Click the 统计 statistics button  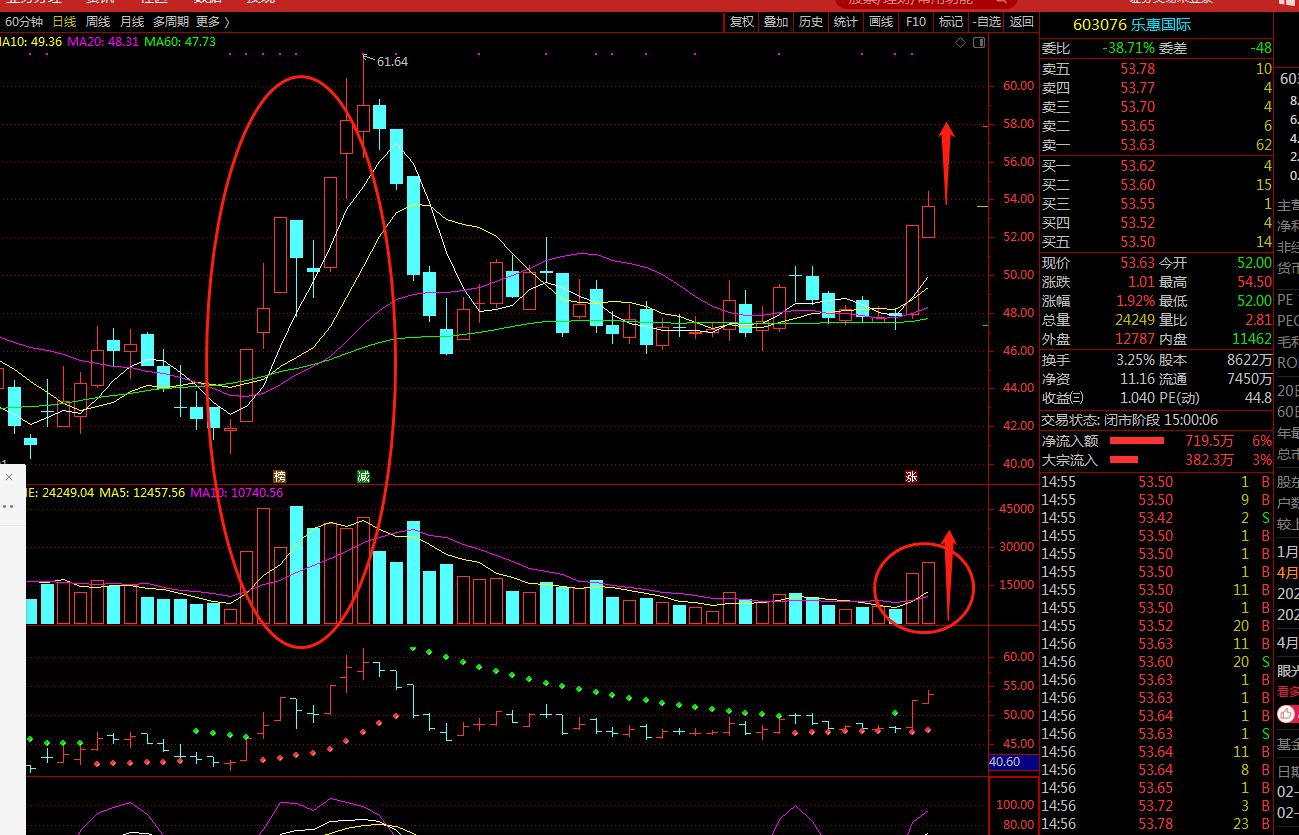tap(846, 21)
